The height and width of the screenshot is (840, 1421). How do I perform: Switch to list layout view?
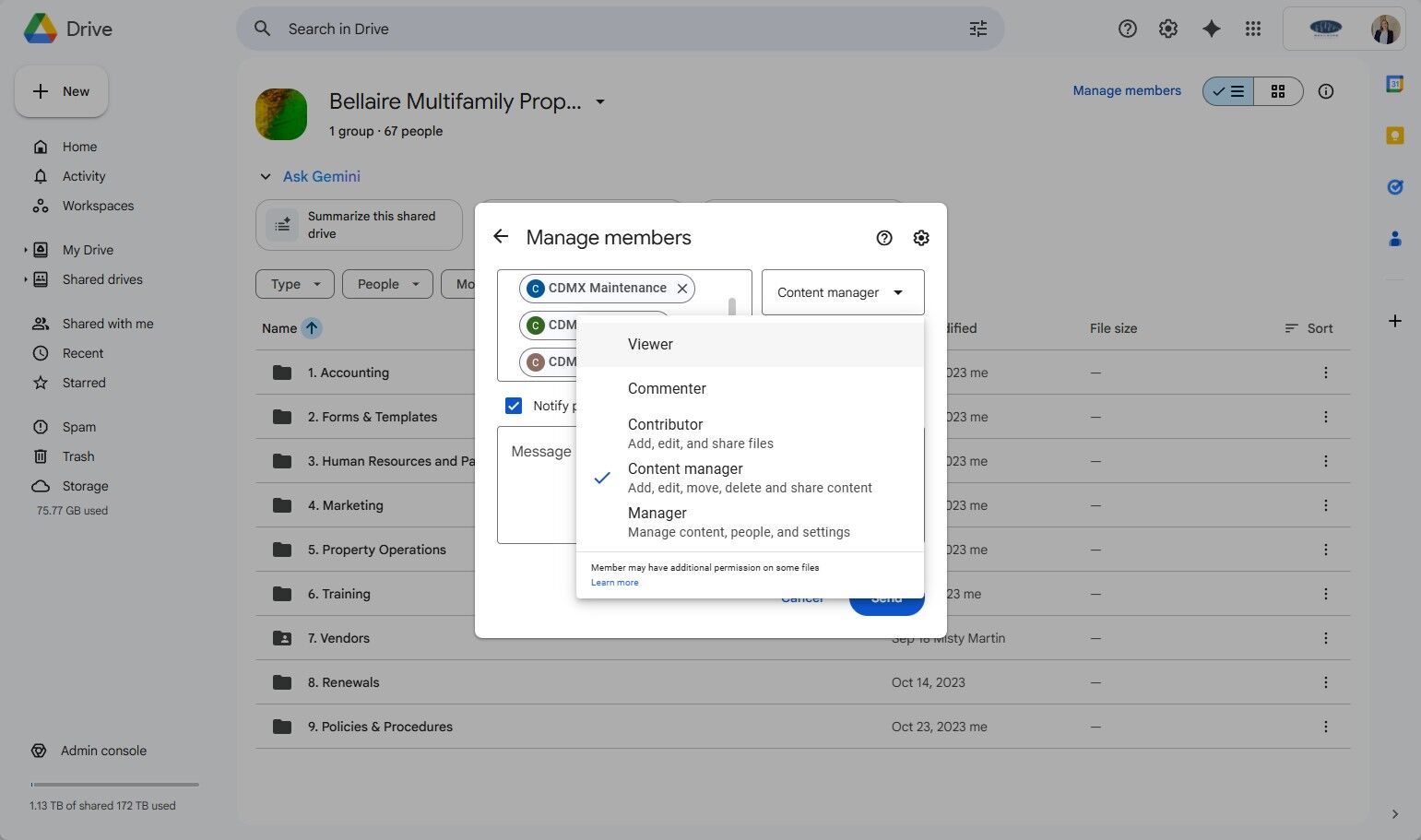click(1228, 91)
